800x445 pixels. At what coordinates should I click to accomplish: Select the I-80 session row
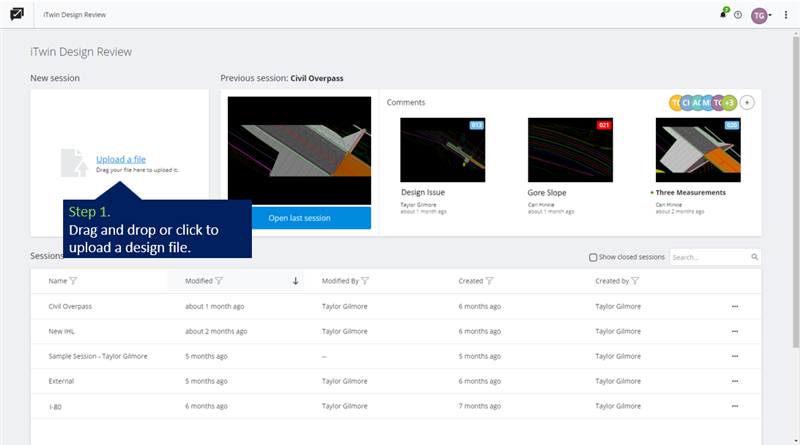56,406
